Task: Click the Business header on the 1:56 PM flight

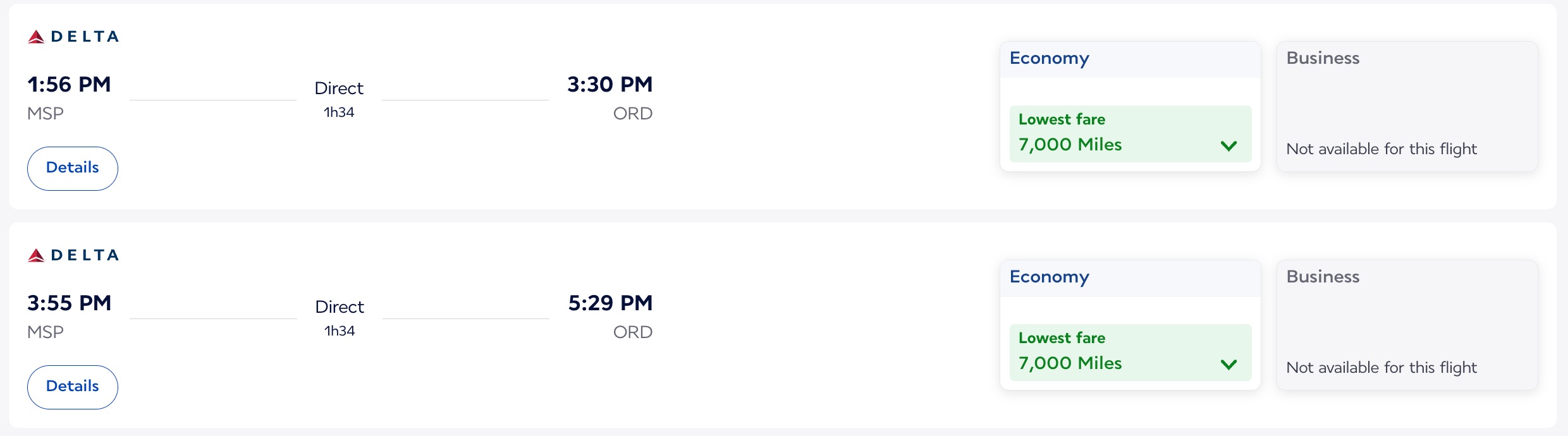Action: click(1323, 58)
